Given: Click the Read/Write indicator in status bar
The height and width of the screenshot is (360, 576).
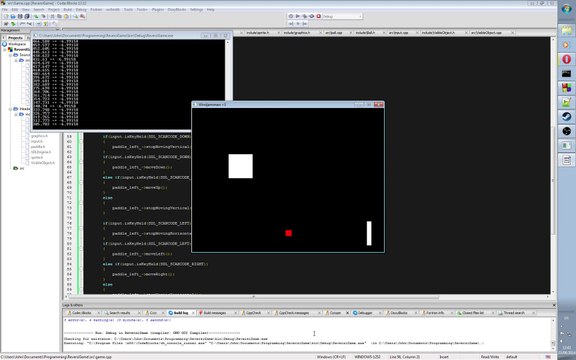Looking at the screenshot, I should tap(489, 357).
